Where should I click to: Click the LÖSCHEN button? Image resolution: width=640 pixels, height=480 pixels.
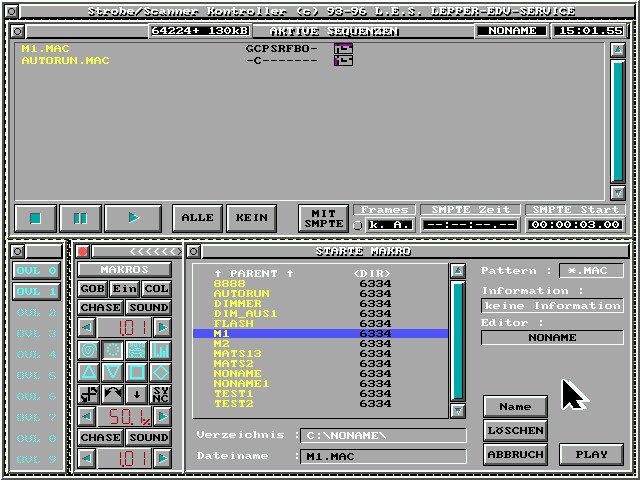point(515,431)
